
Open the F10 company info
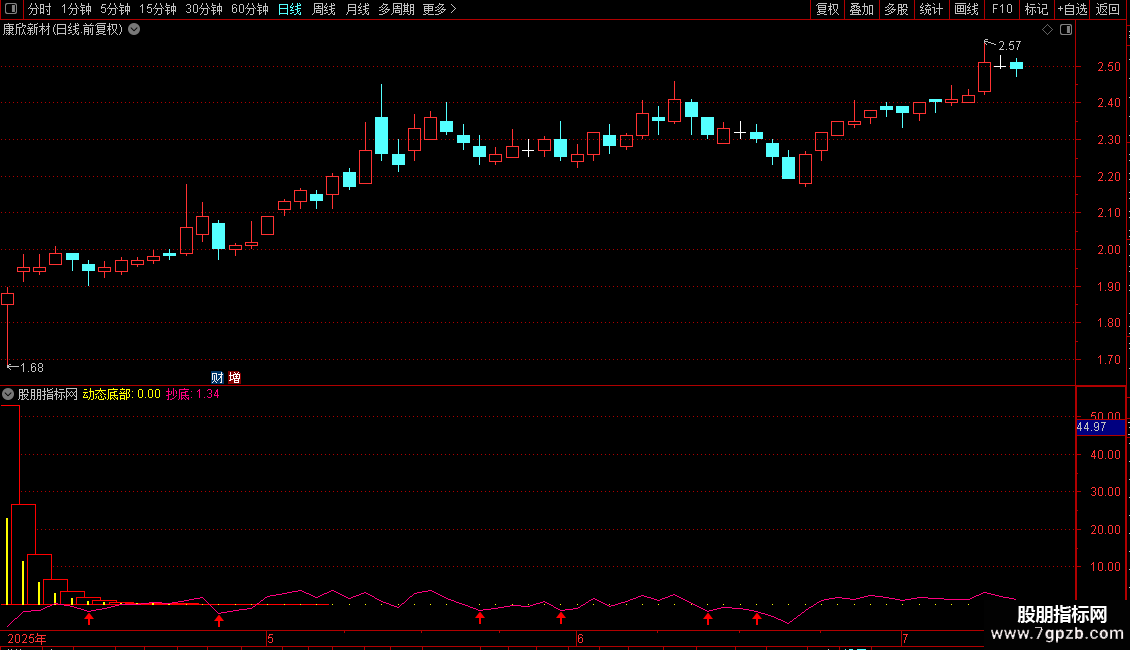click(1002, 9)
